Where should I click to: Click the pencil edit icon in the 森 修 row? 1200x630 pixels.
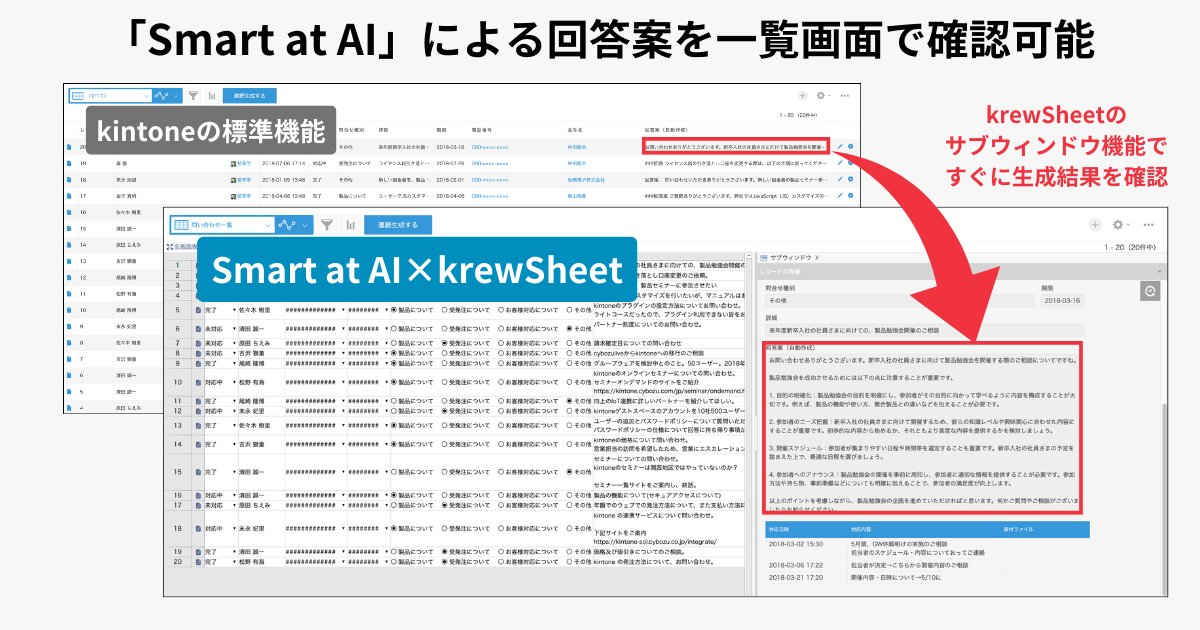point(839,162)
